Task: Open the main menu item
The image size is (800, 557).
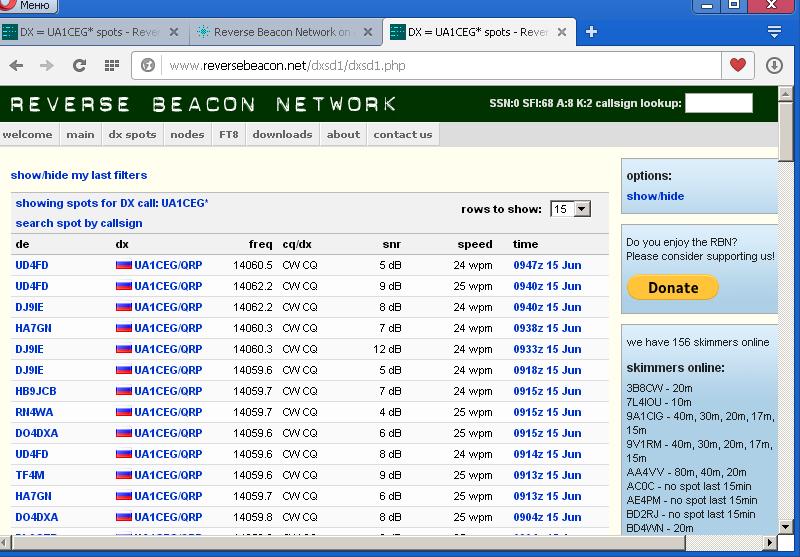Action: click(x=81, y=135)
